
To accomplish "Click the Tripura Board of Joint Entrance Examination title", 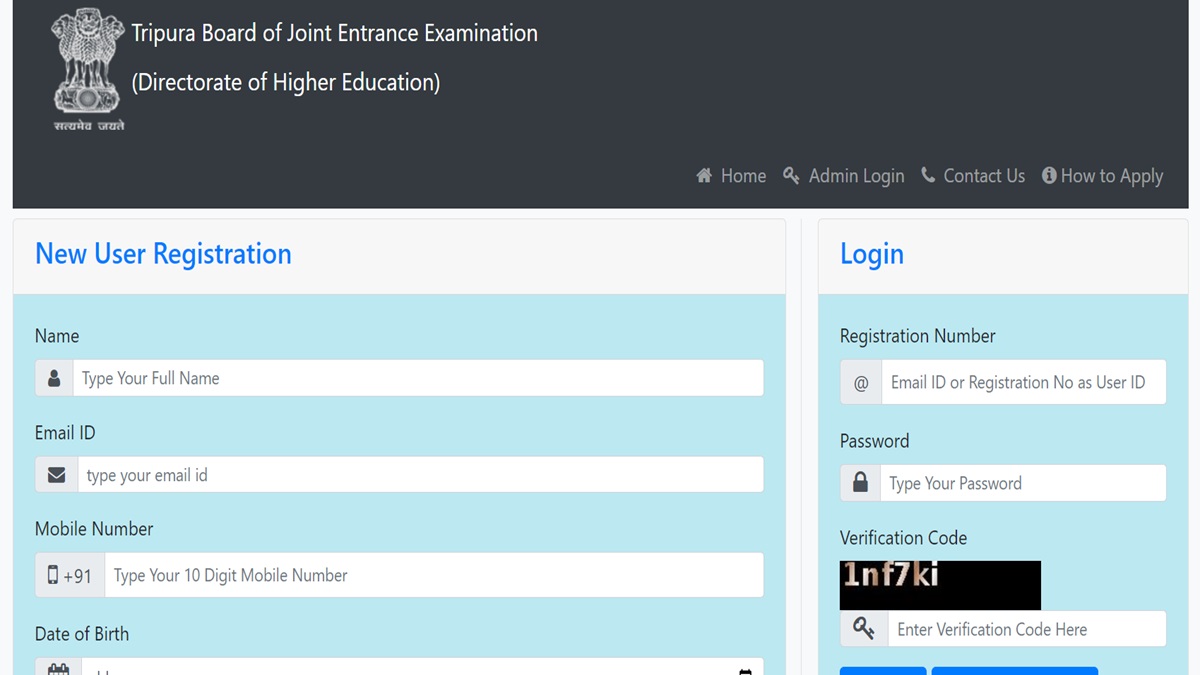I will click(335, 33).
